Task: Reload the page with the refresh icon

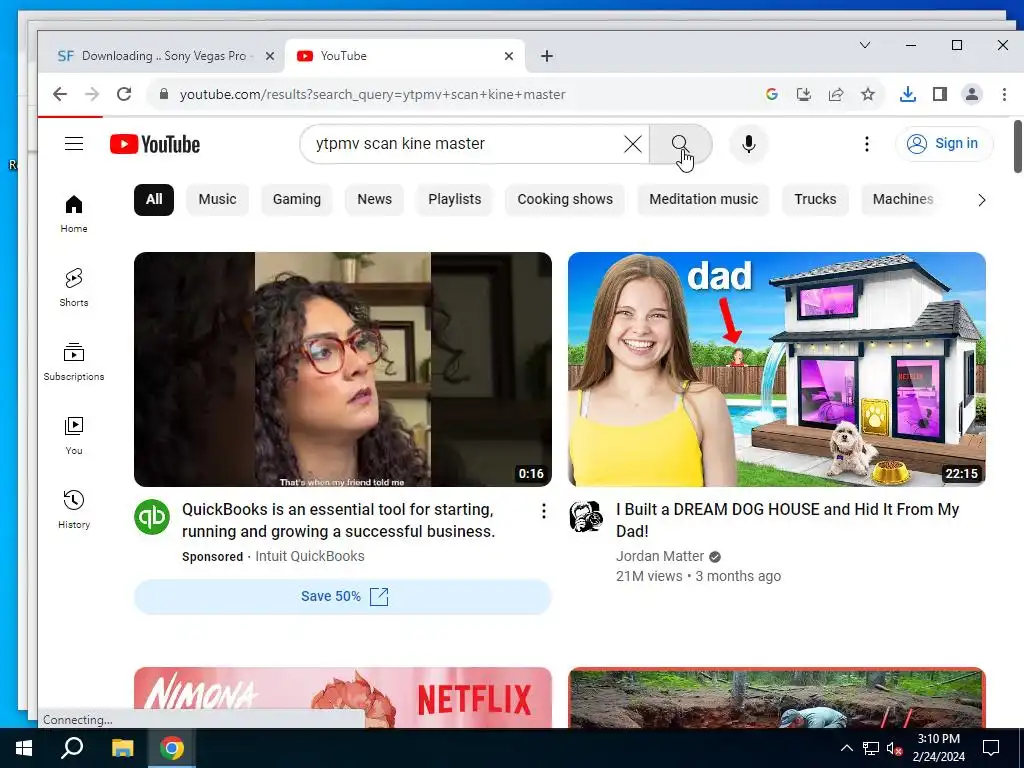Action: tap(124, 94)
